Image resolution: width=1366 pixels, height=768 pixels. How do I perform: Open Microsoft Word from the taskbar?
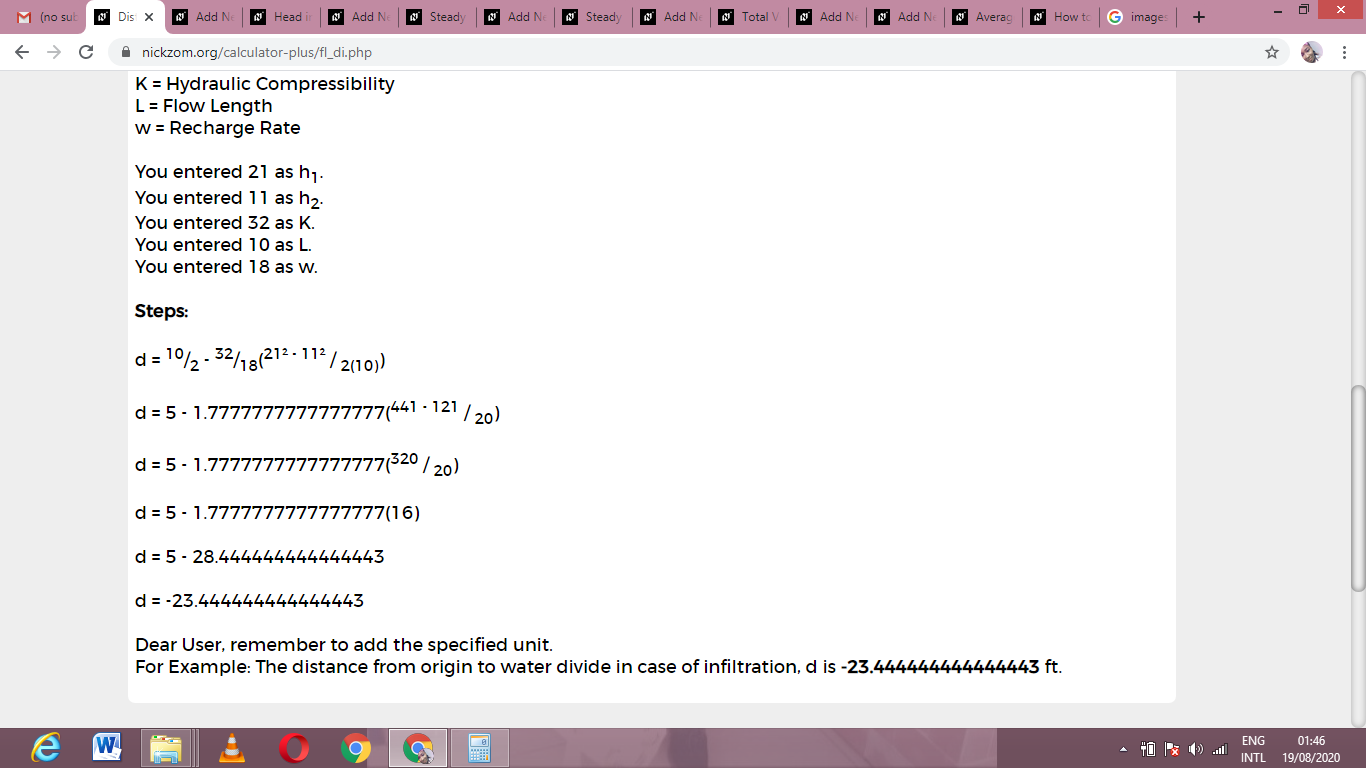tap(107, 748)
